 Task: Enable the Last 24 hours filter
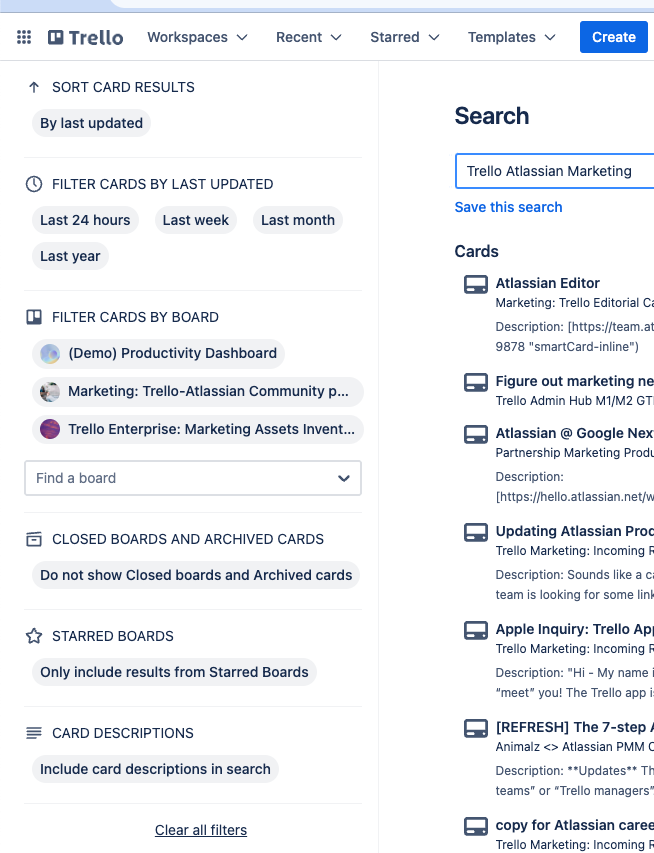(x=84, y=220)
